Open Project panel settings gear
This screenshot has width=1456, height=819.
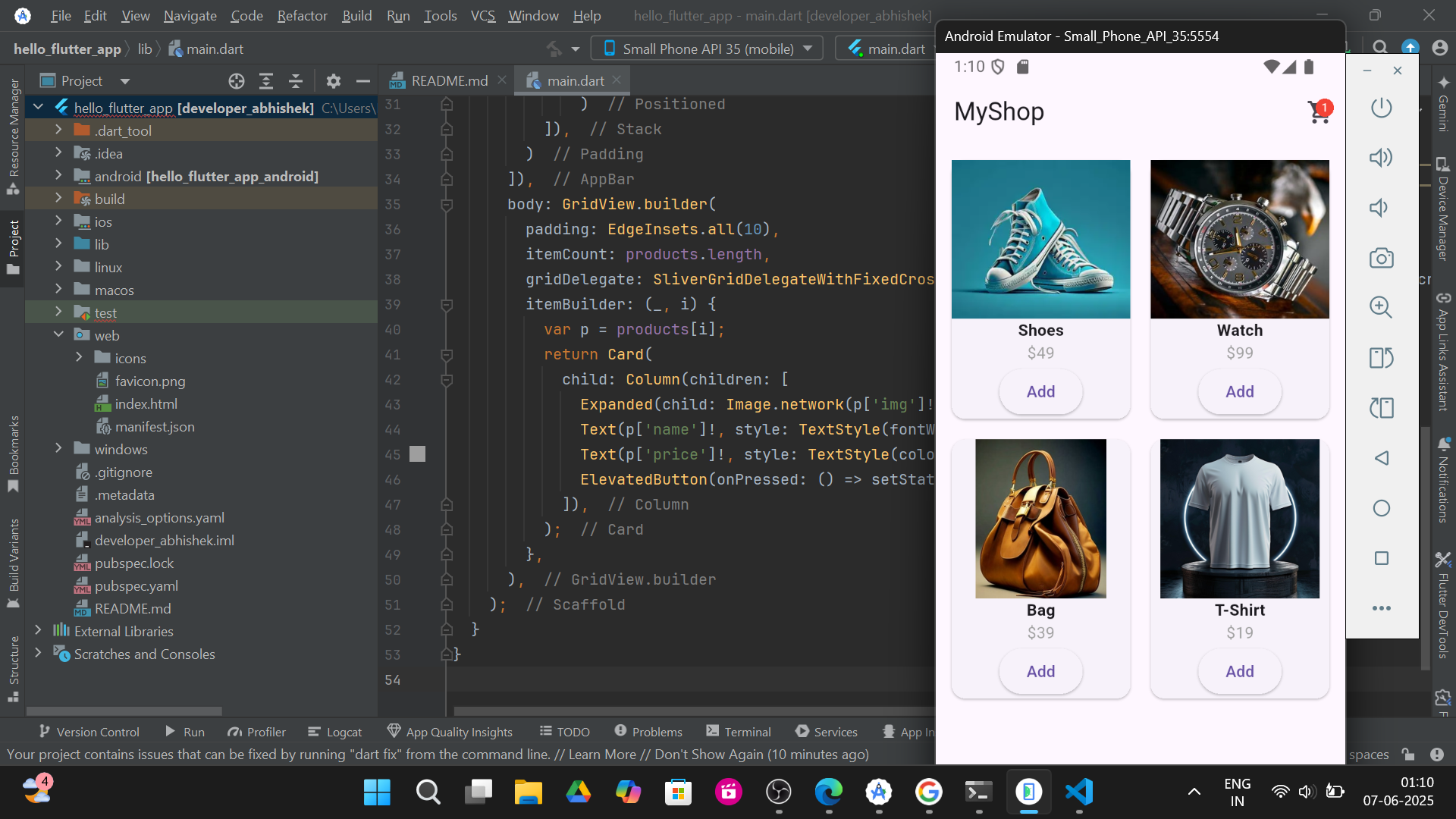[333, 81]
